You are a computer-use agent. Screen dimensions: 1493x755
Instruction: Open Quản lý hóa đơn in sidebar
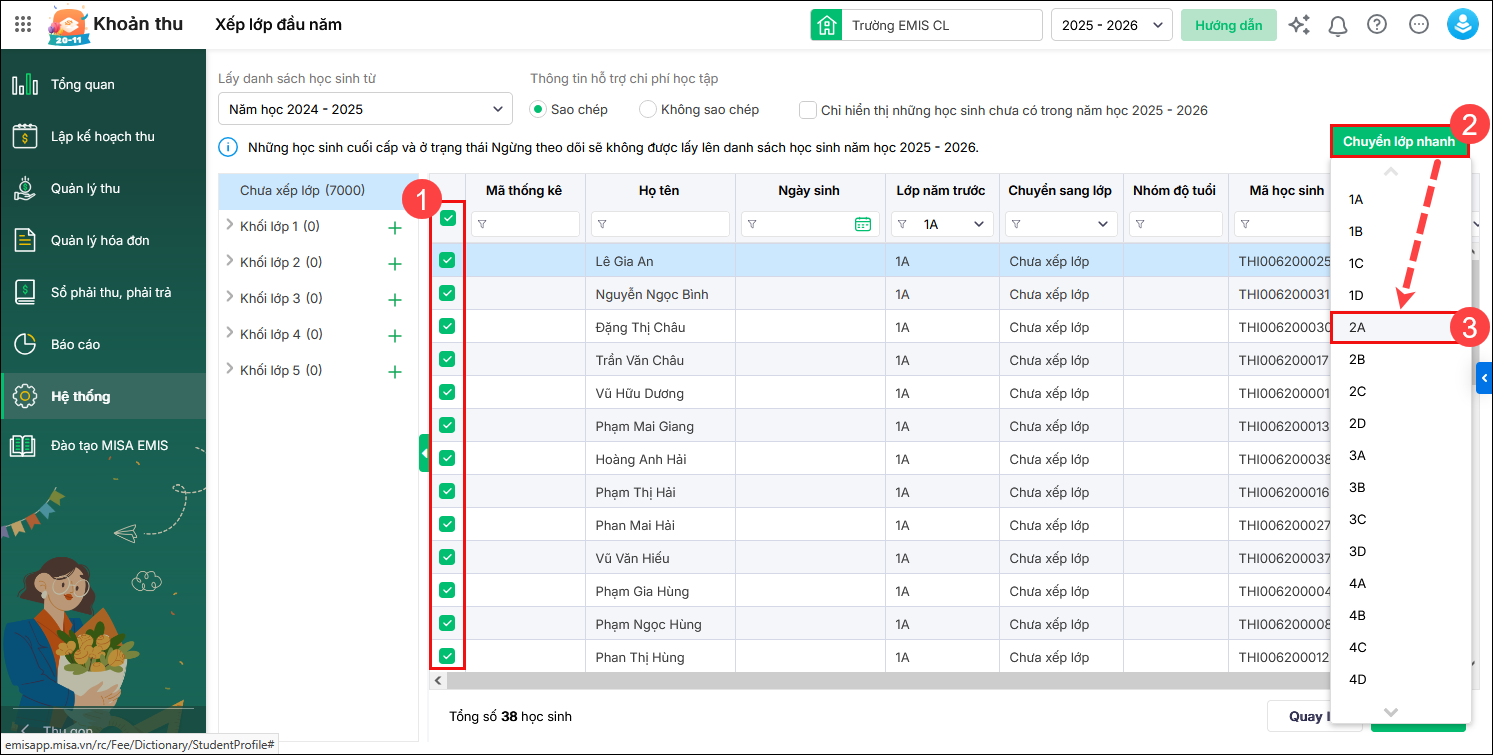[x=100, y=240]
